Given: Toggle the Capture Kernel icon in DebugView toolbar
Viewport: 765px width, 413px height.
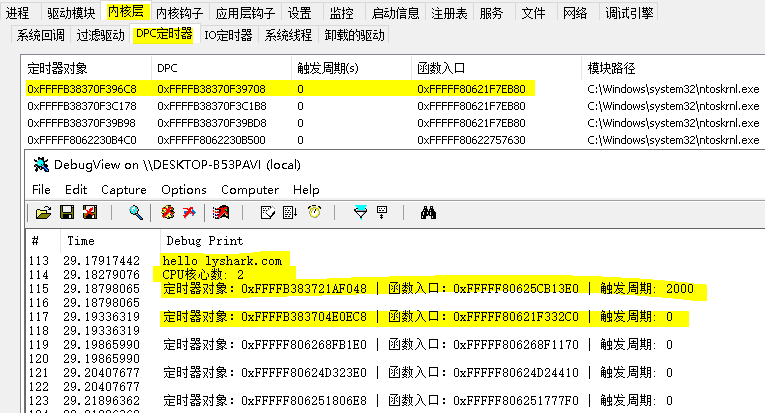Looking at the screenshot, I should tap(168, 213).
